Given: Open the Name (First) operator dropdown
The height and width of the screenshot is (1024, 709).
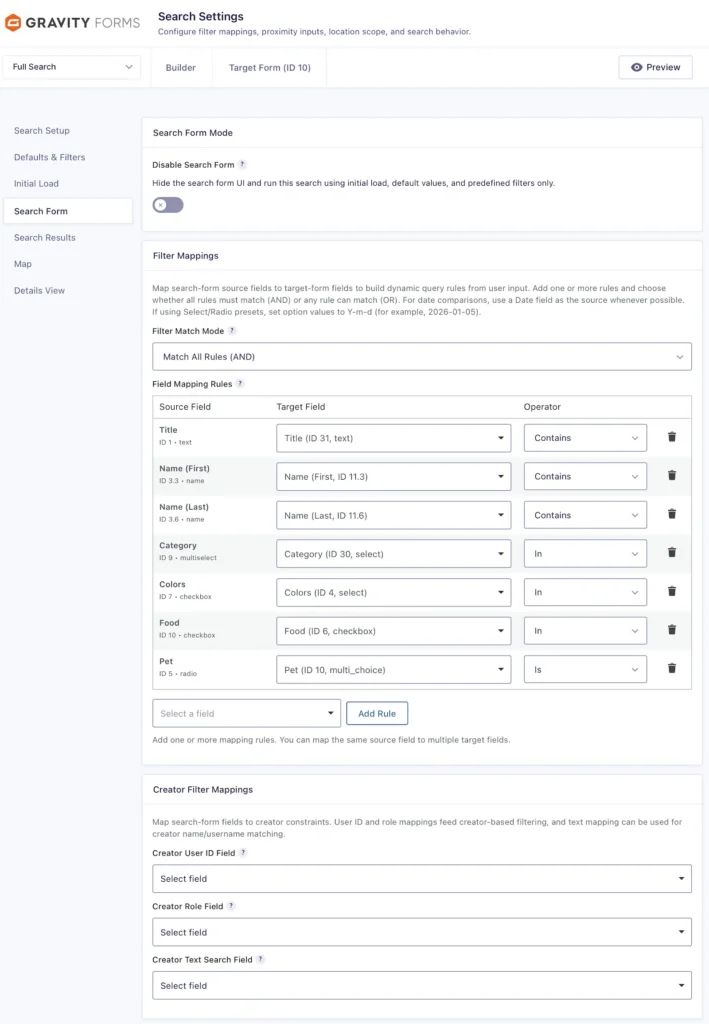Looking at the screenshot, I should [x=586, y=477].
